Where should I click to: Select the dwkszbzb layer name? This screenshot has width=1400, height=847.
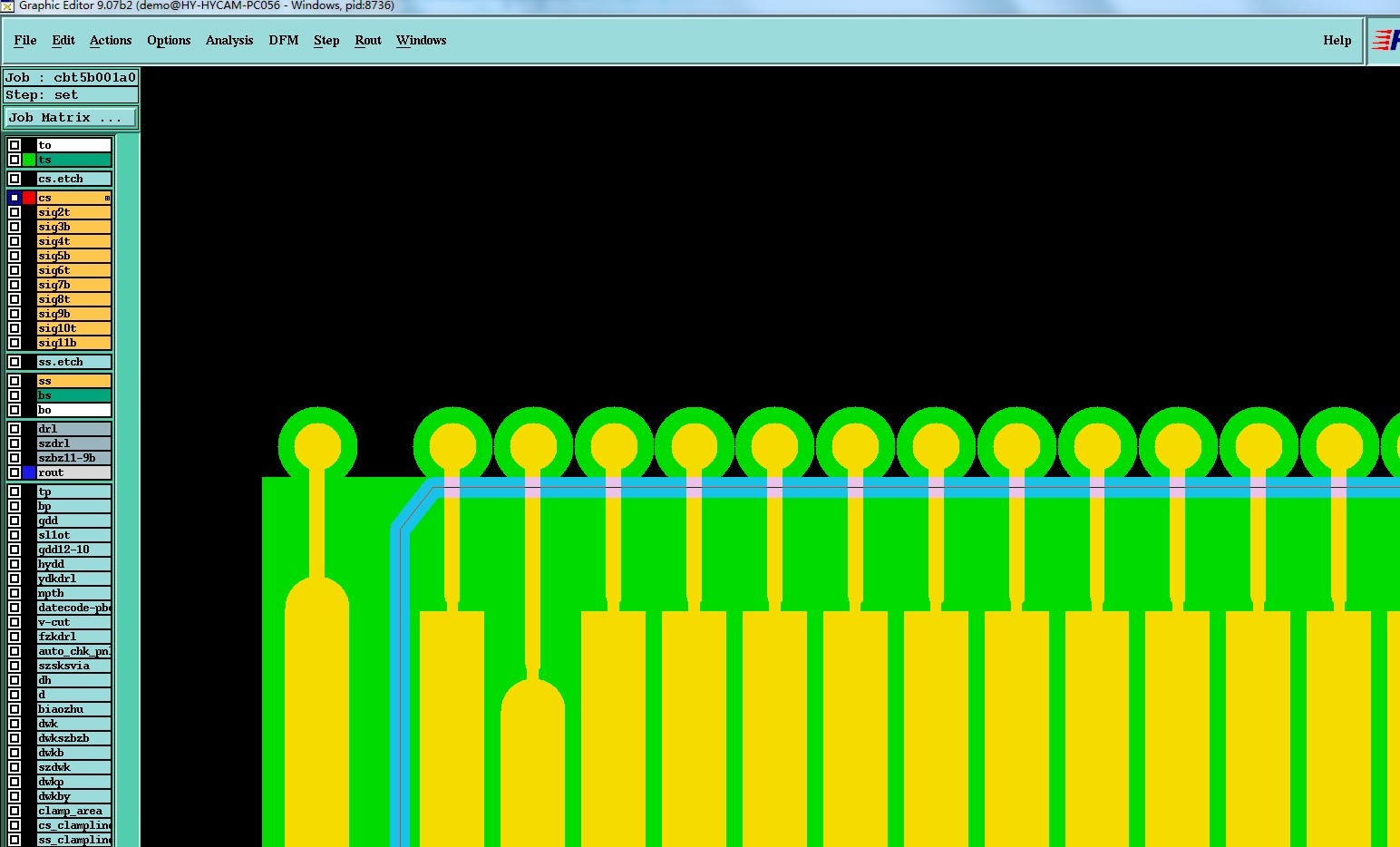[74, 738]
